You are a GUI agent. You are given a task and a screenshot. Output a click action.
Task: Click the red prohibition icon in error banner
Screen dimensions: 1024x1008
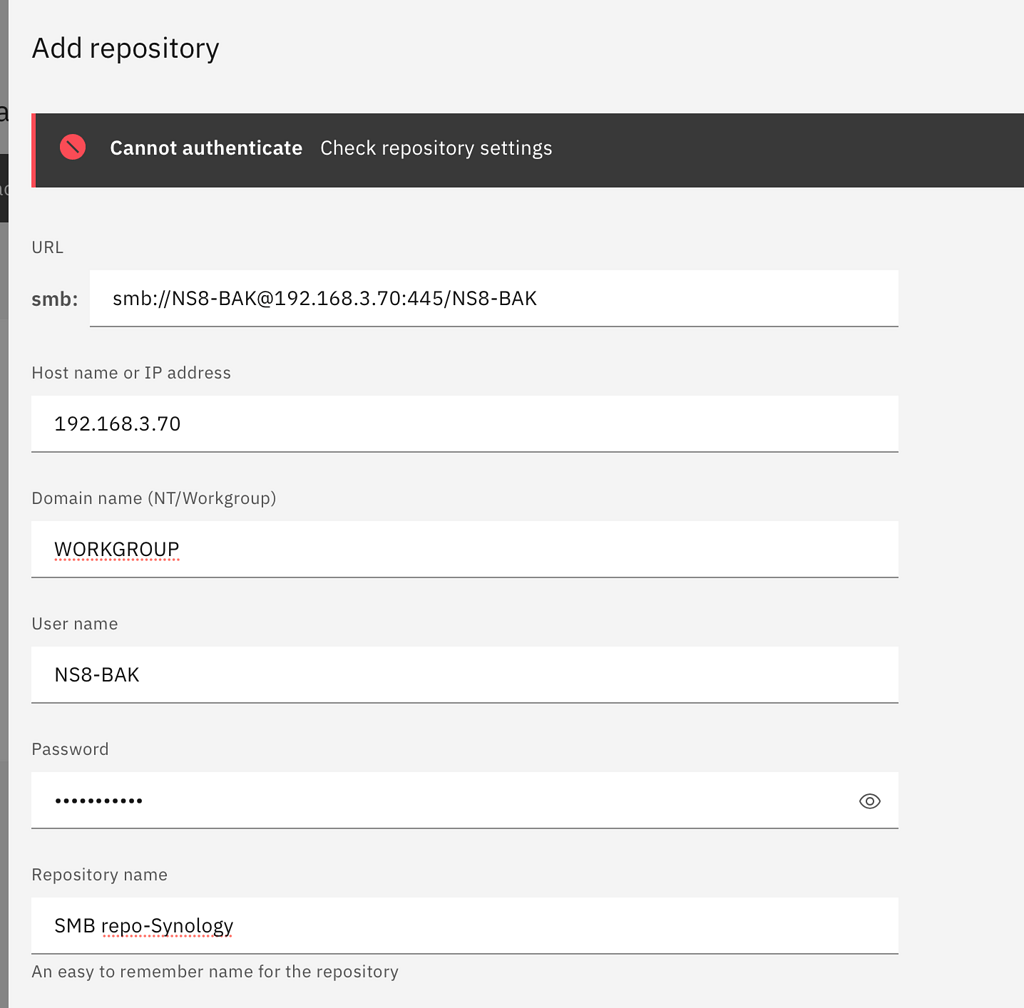click(72, 147)
